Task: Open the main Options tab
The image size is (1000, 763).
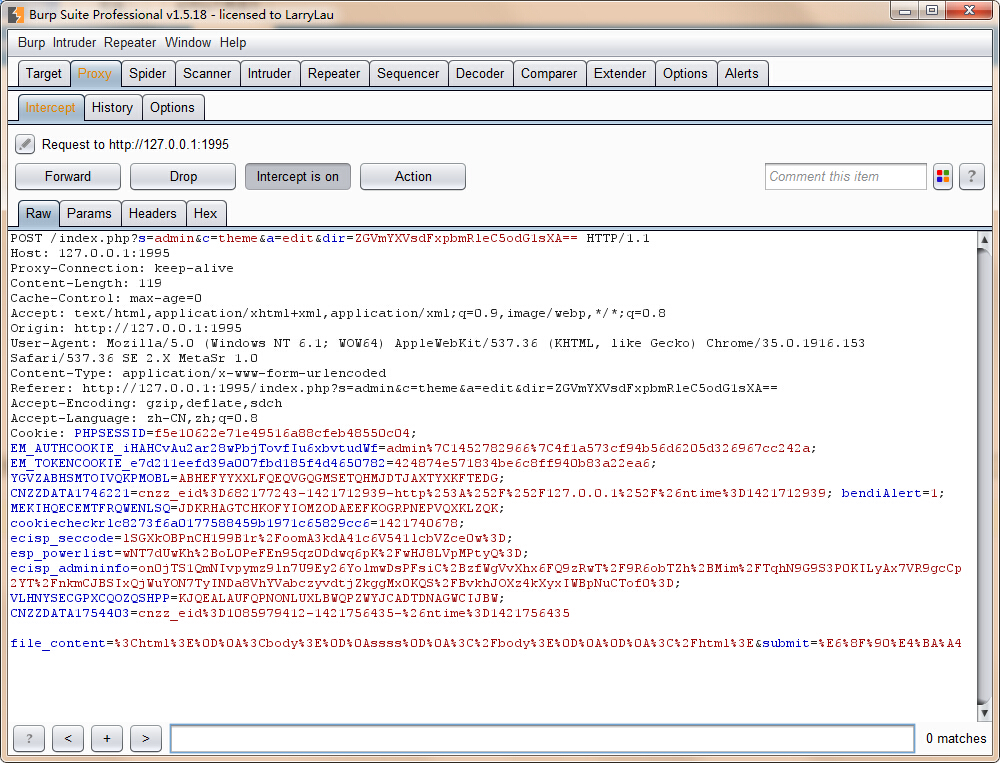Action: click(x=685, y=73)
